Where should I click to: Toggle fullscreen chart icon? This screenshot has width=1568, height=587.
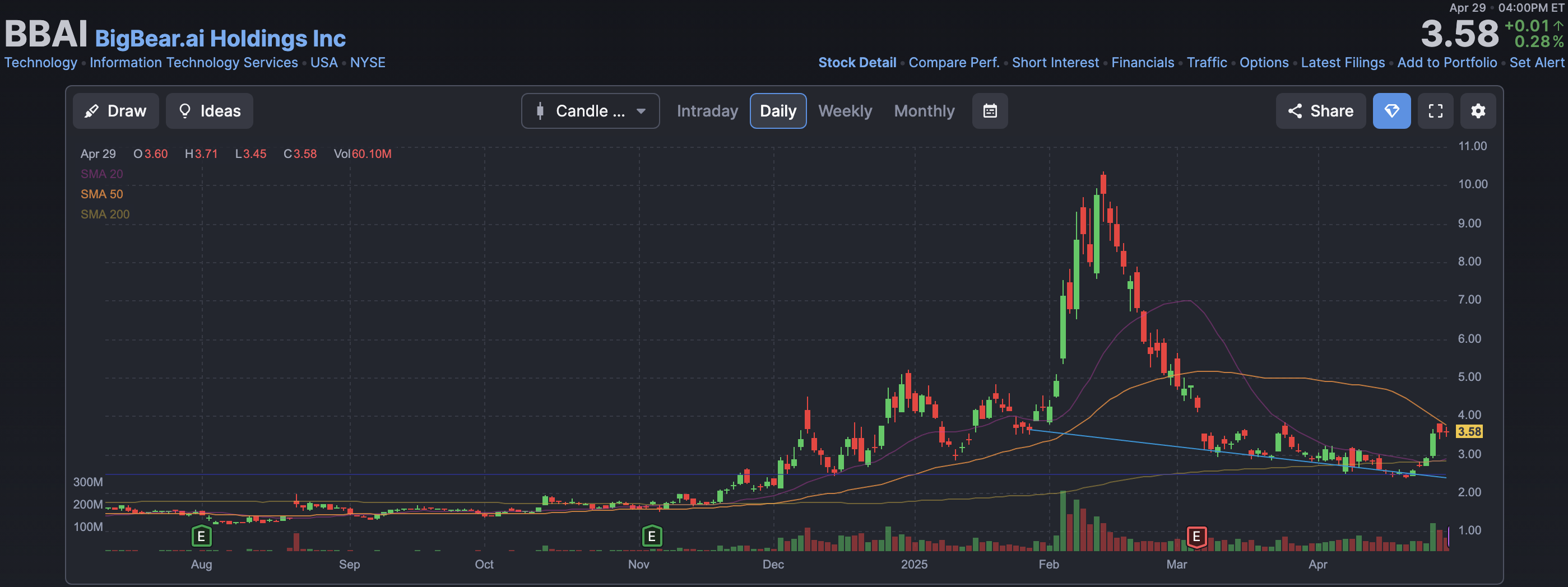click(x=1435, y=111)
